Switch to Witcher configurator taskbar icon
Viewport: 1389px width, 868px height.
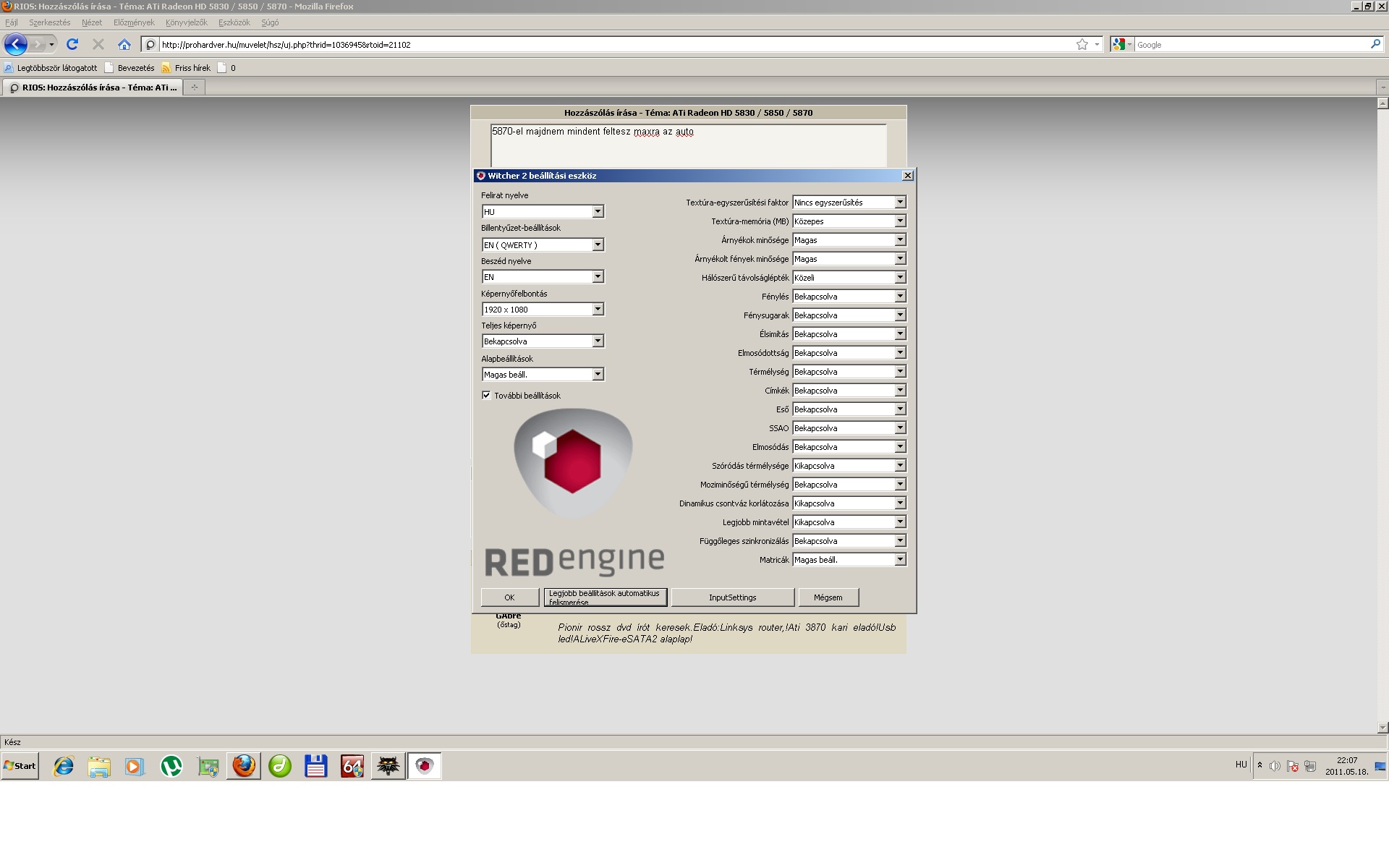[x=425, y=766]
